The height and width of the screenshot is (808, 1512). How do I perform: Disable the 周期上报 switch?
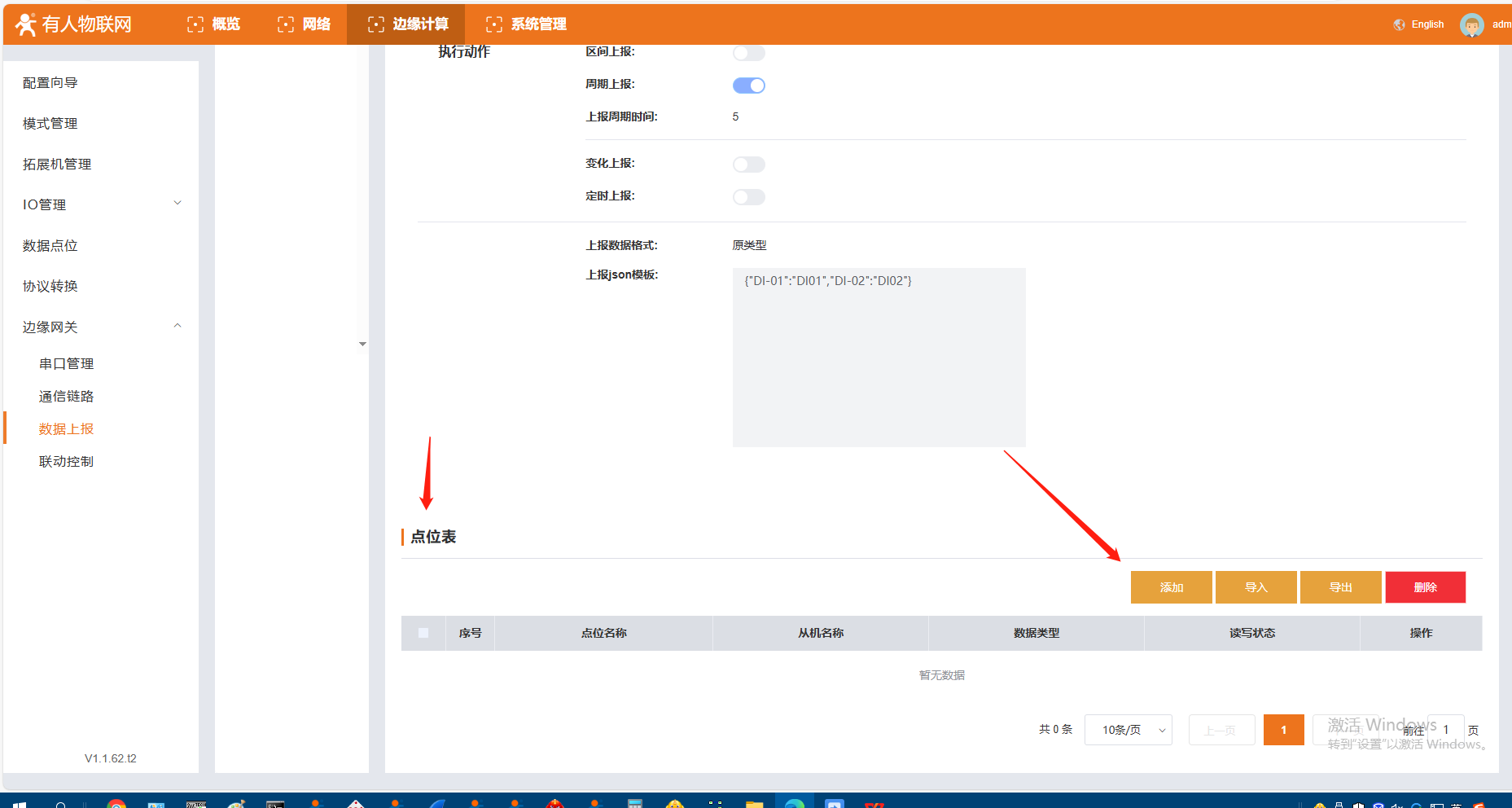[748, 86]
